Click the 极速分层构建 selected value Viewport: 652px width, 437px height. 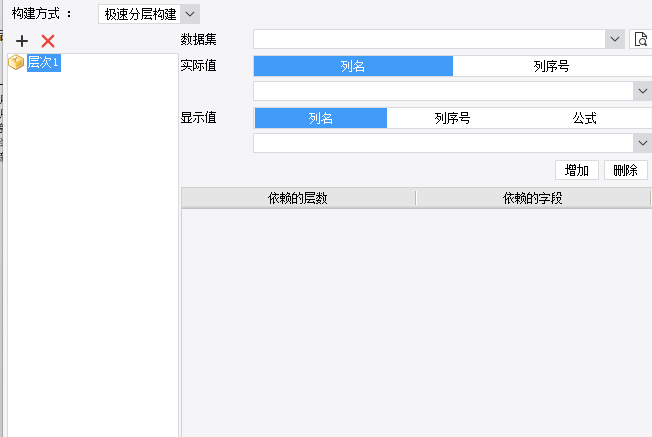point(141,14)
